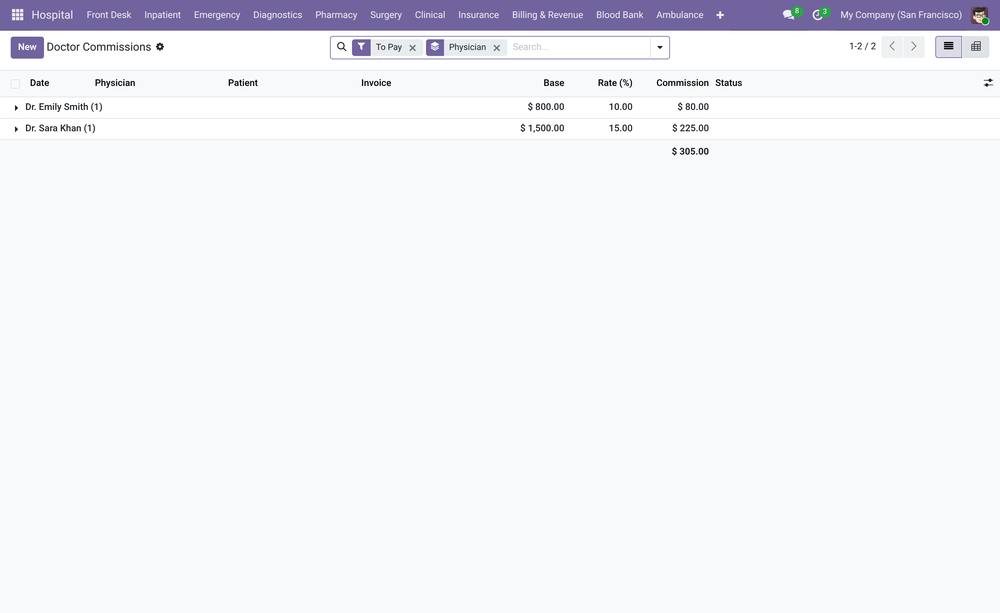The image size is (1000, 613).
Task: Click the $ 225.00 commission value
Action: tap(691, 128)
